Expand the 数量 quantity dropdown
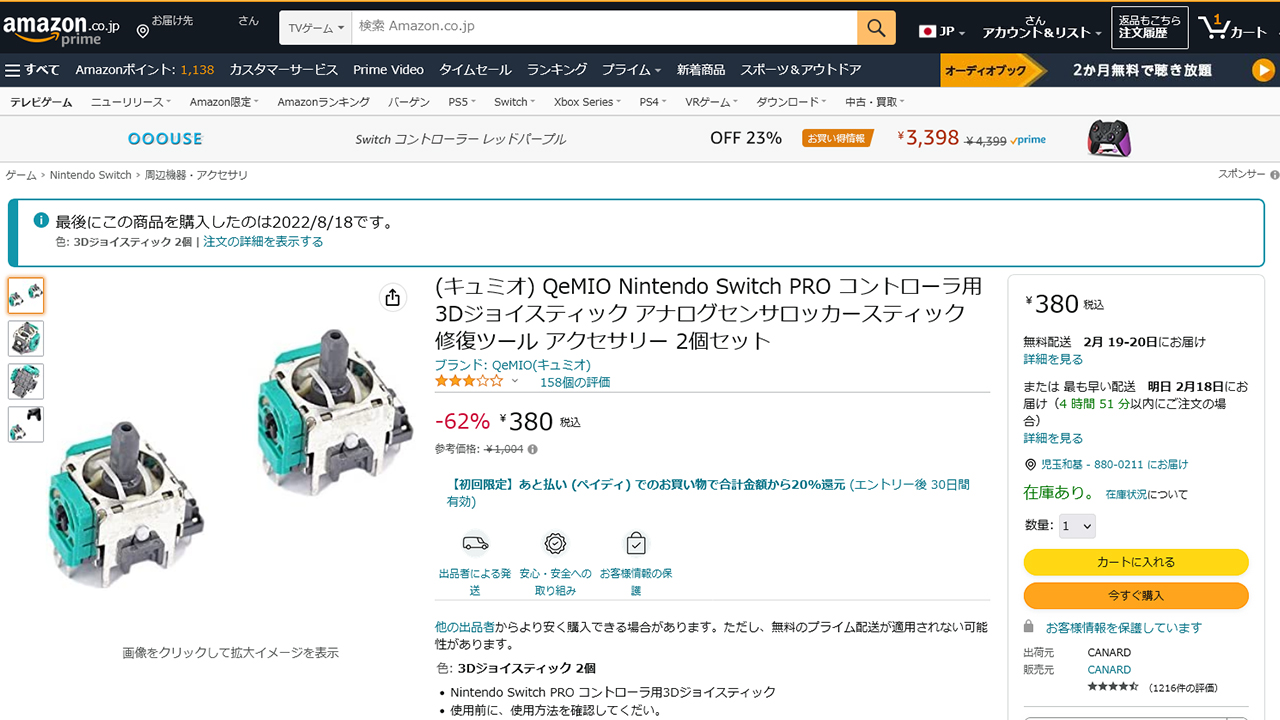Image resolution: width=1280 pixels, height=720 pixels. point(1077,526)
